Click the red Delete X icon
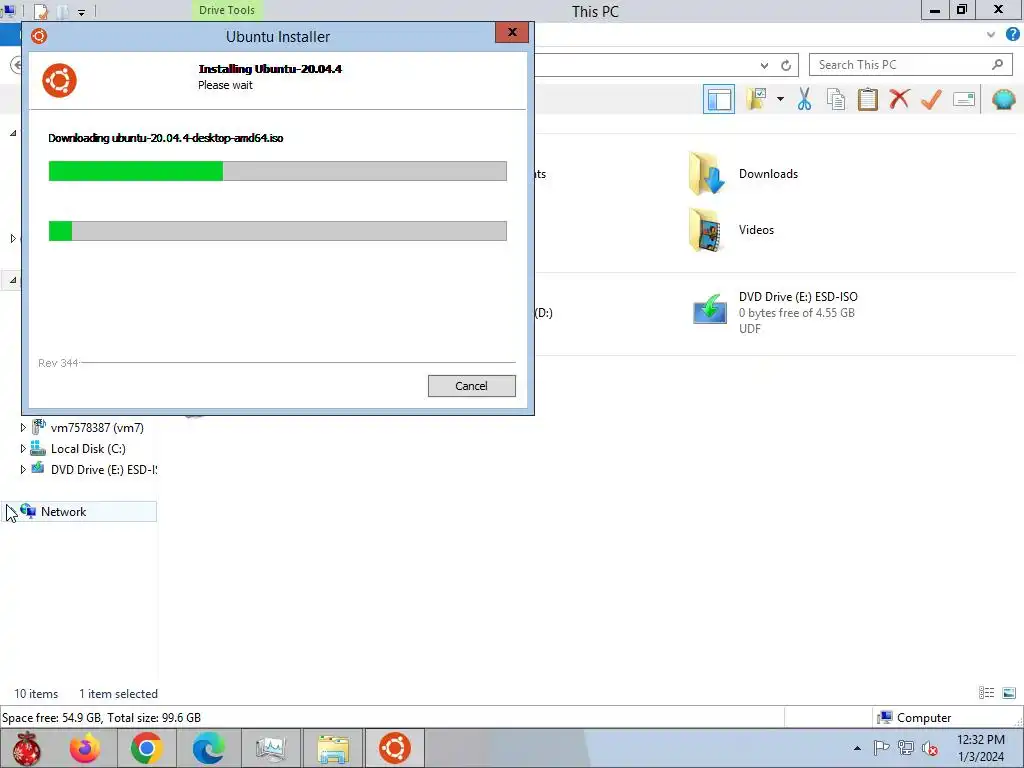Viewport: 1024px width, 768px height. (899, 99)
